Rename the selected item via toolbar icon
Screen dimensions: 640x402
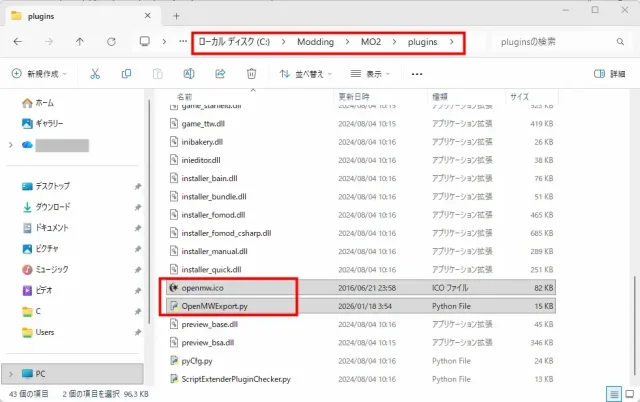(189, 74)
